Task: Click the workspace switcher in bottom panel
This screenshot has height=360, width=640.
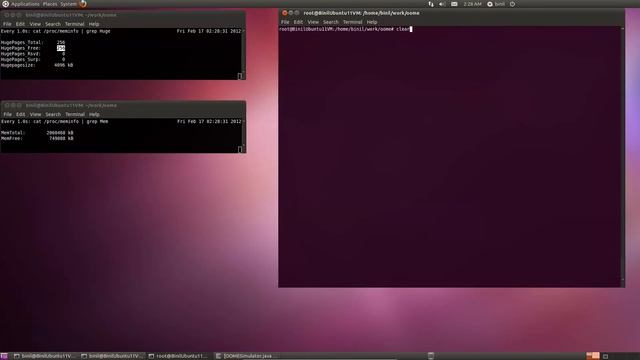Action: (593, 356)
